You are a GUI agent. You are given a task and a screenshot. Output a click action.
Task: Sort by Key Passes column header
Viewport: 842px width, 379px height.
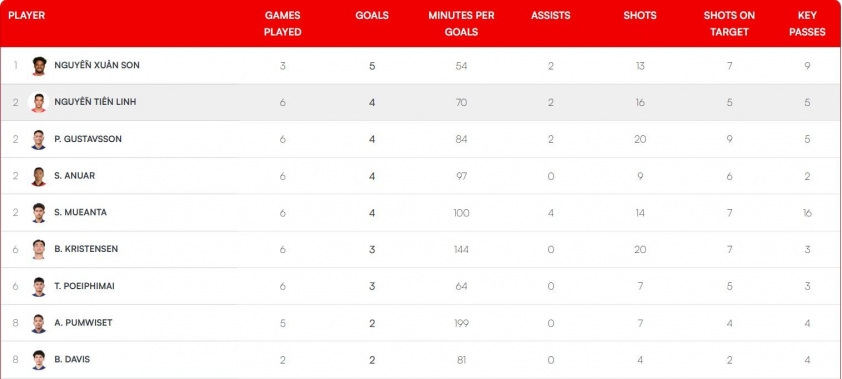point(807,24)
